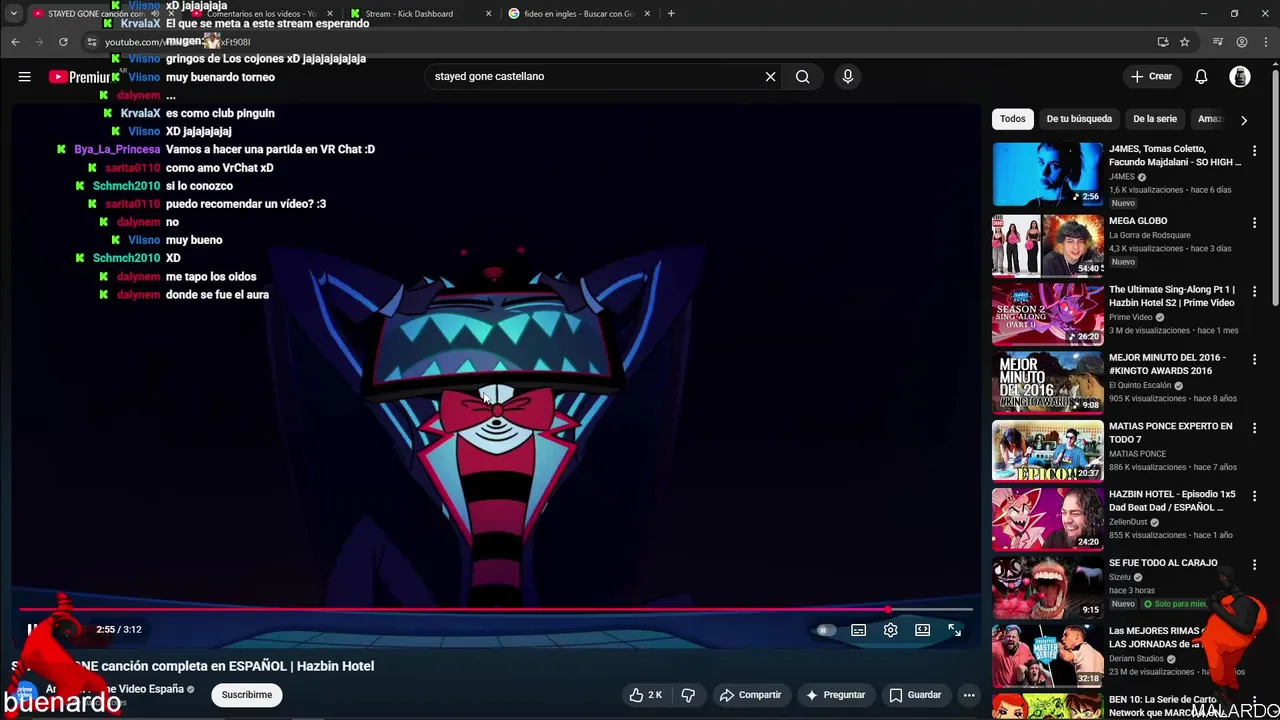Open options menu for the SO HIGH video

click(1254, 151)
